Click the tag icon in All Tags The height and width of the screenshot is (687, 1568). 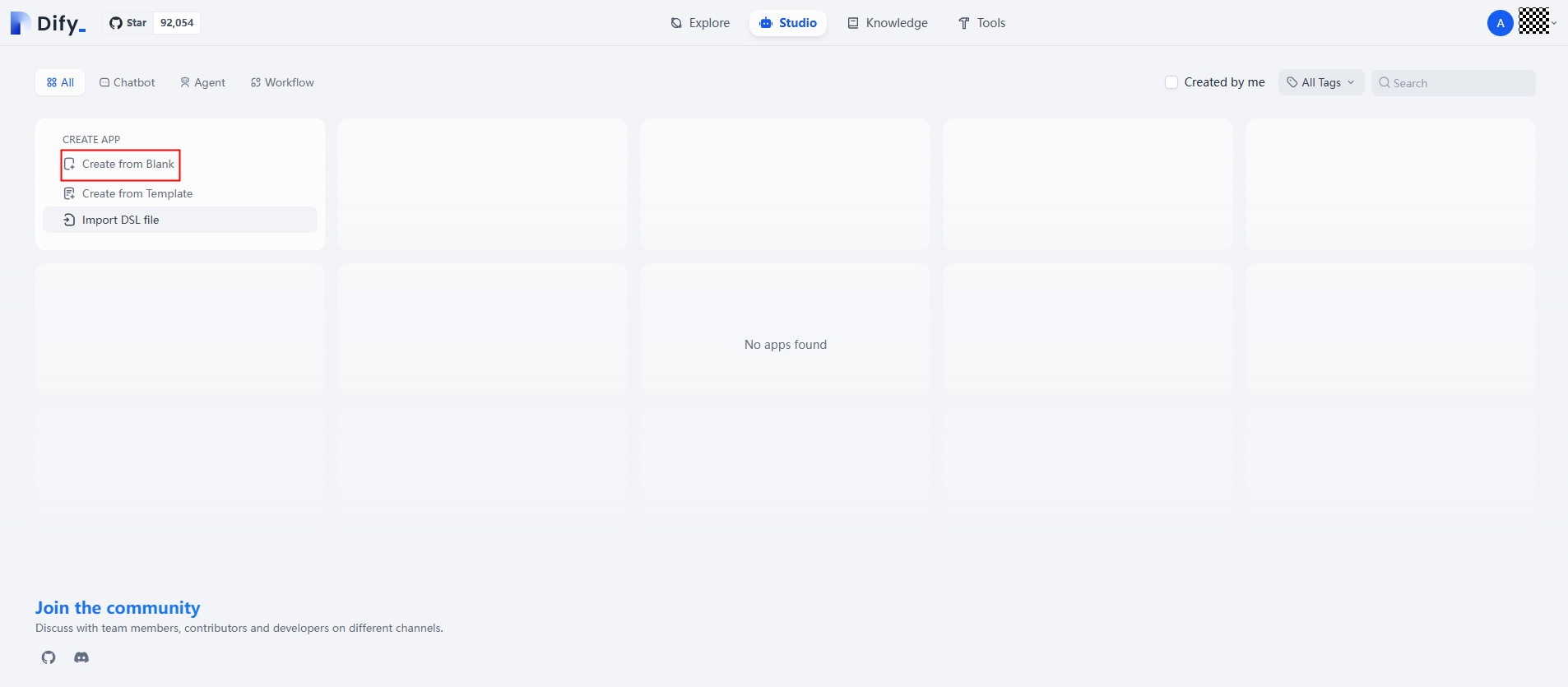tap(1292, 82)
